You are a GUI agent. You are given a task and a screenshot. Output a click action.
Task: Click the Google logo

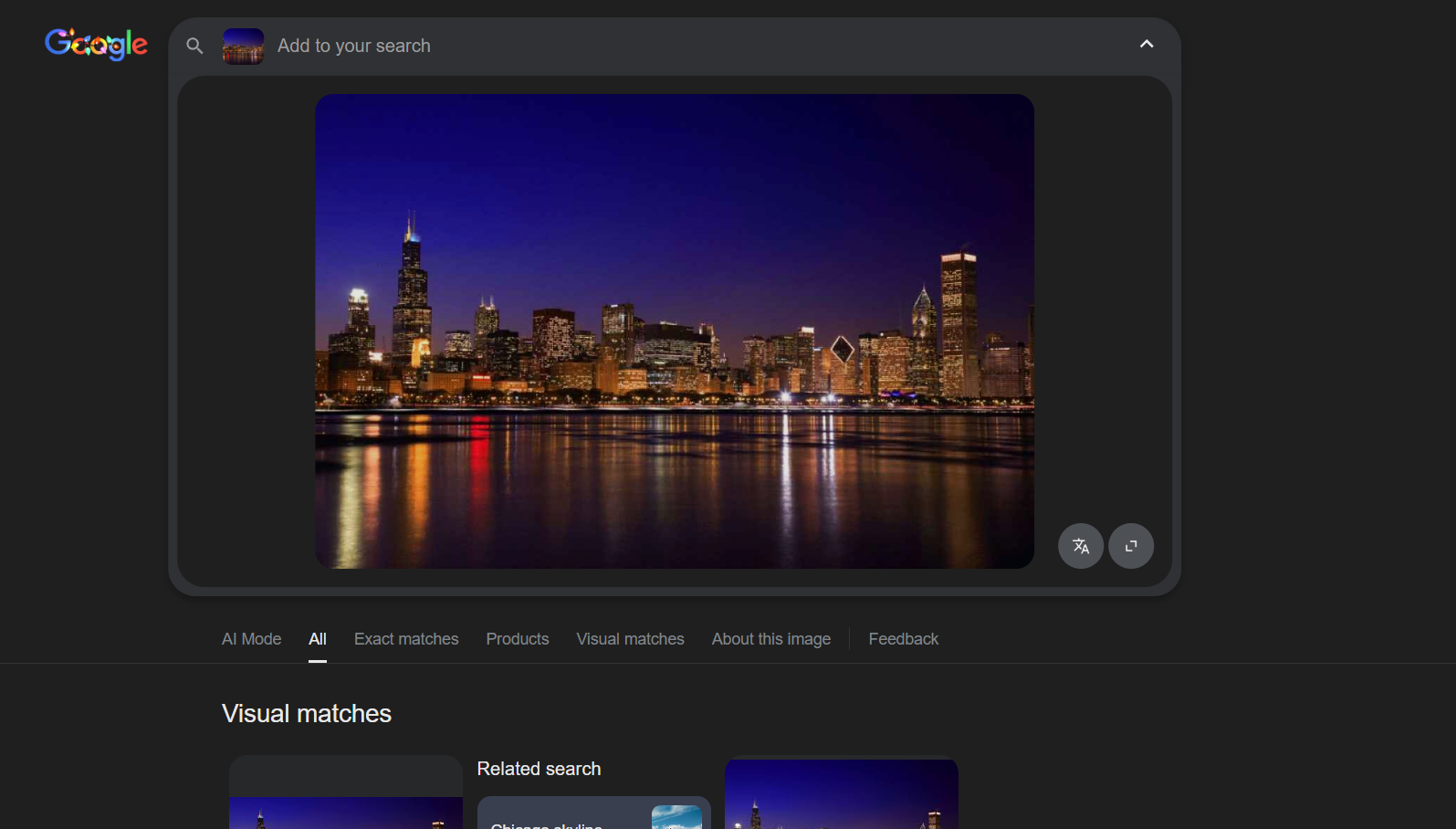tap(96, 44)
